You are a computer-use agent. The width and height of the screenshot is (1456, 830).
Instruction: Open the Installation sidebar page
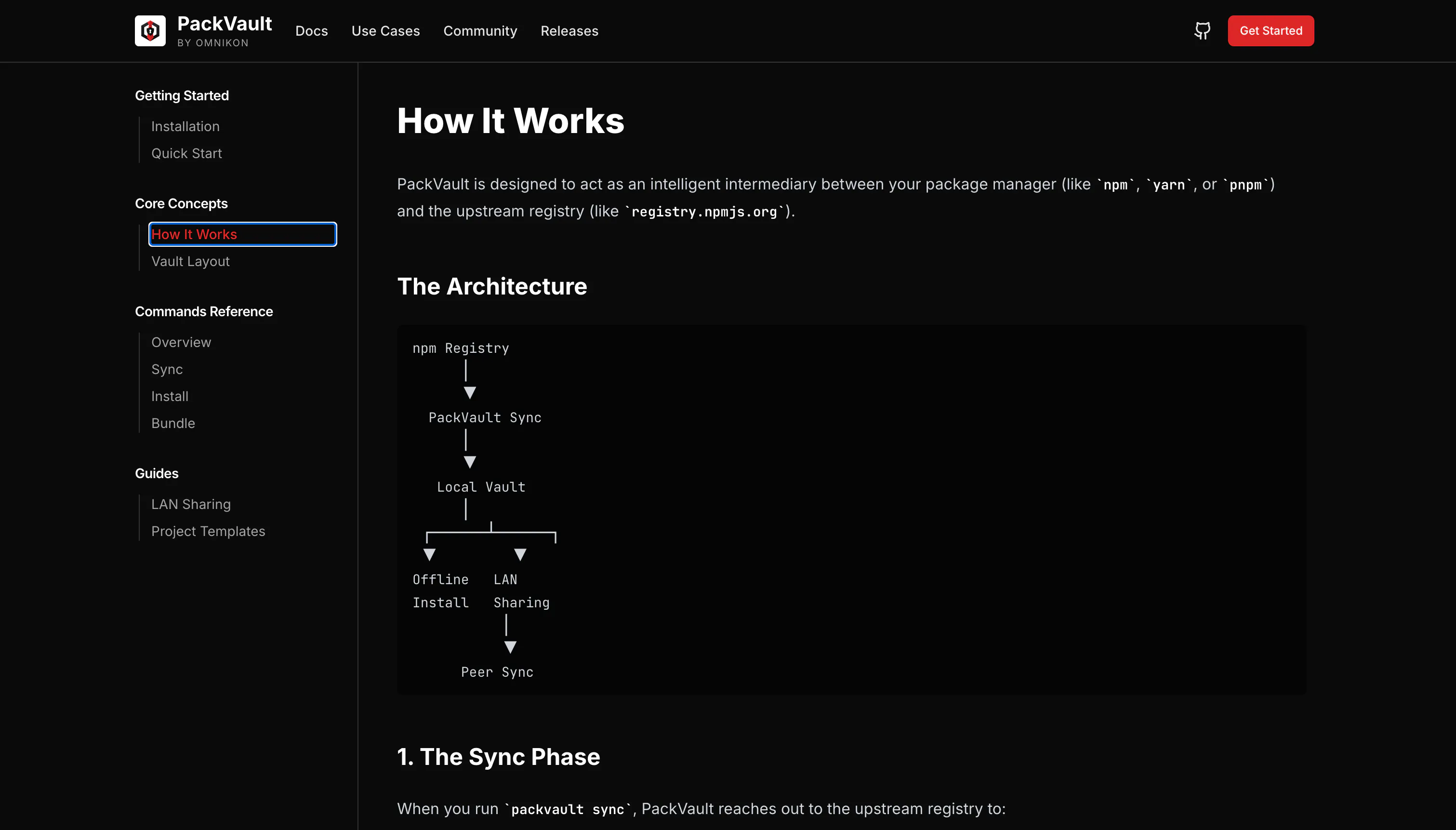(185, 127)
